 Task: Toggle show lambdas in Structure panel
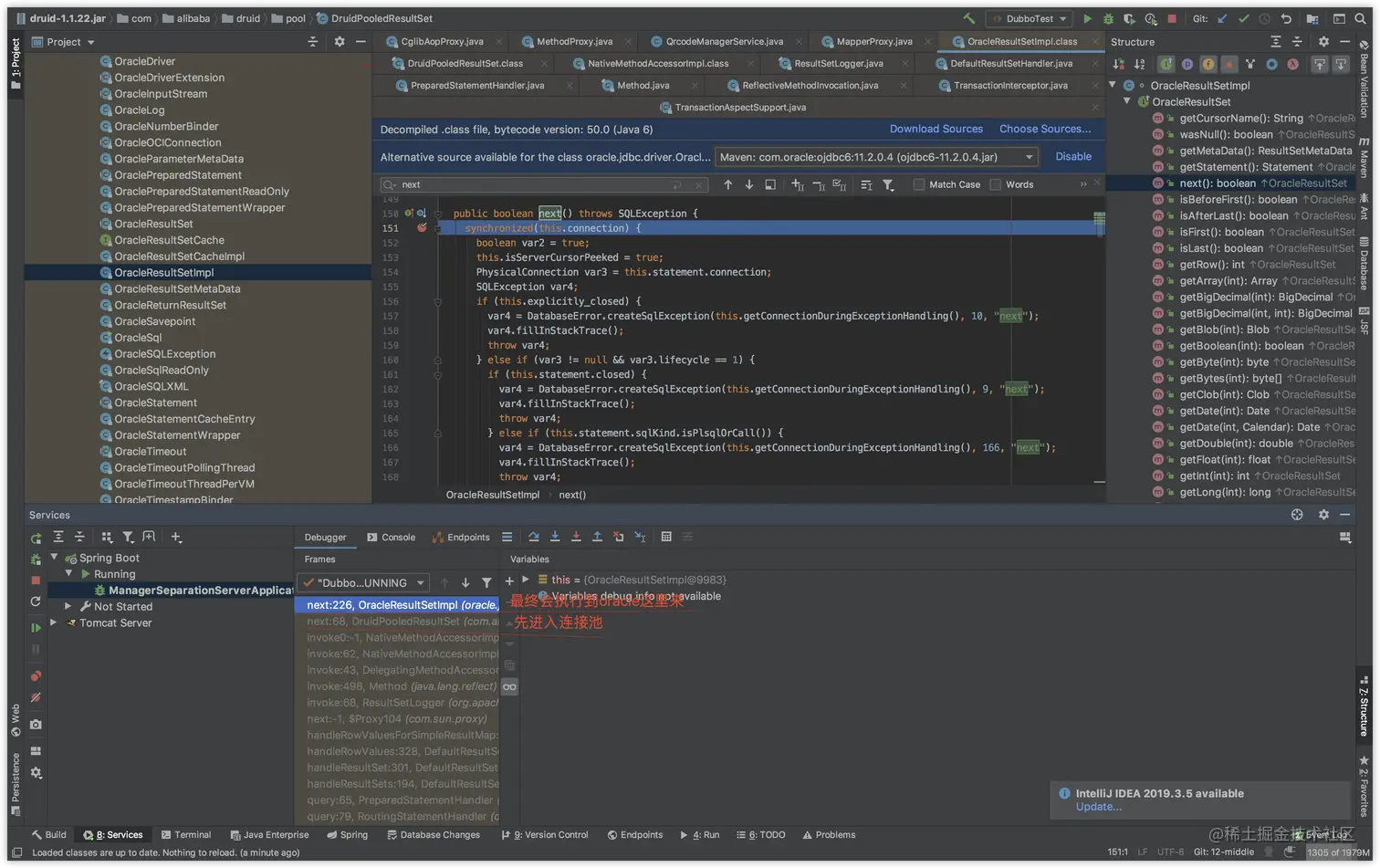pyautogui.click(x=1292, y=64)
